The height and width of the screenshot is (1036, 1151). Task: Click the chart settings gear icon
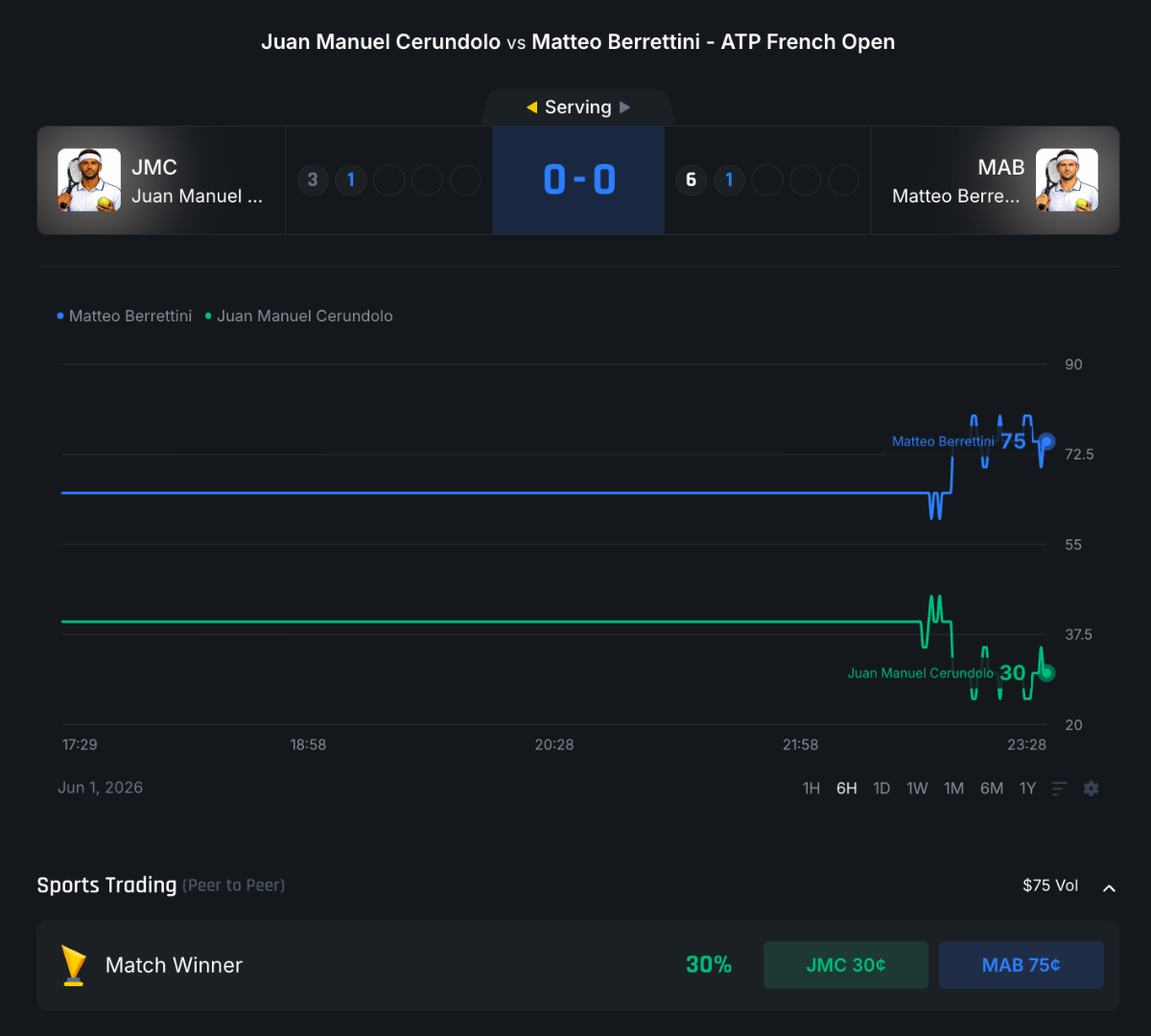pyautogui.click(x=1091, y=789)
